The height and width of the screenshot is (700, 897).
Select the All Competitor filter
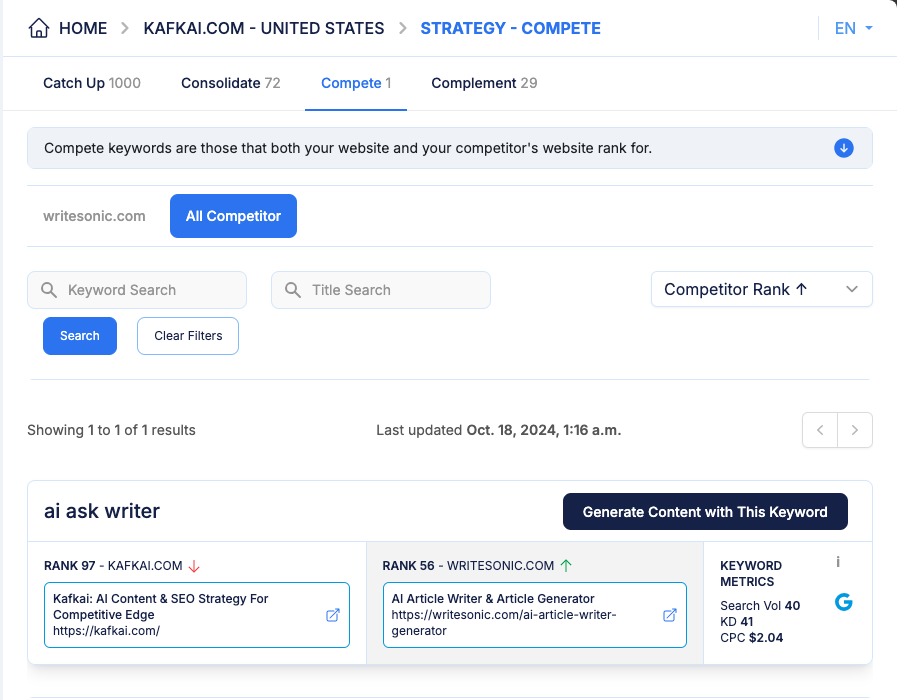click(233, 216)
